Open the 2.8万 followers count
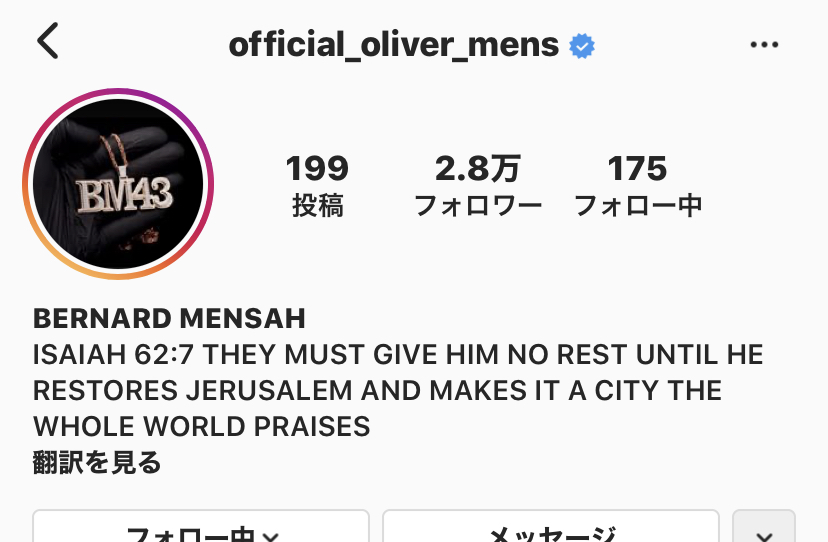Screen dimensions: 828x542 [478, 169]
